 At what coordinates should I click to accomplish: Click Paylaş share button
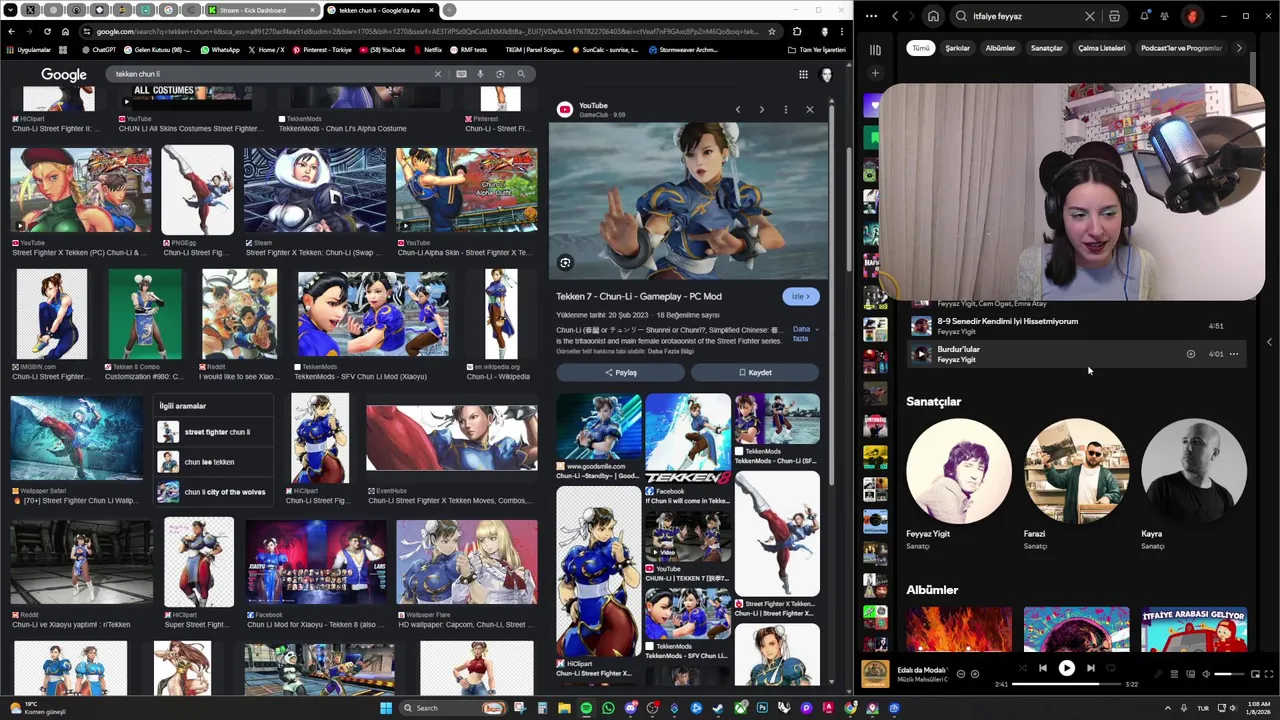pos(620,372)
